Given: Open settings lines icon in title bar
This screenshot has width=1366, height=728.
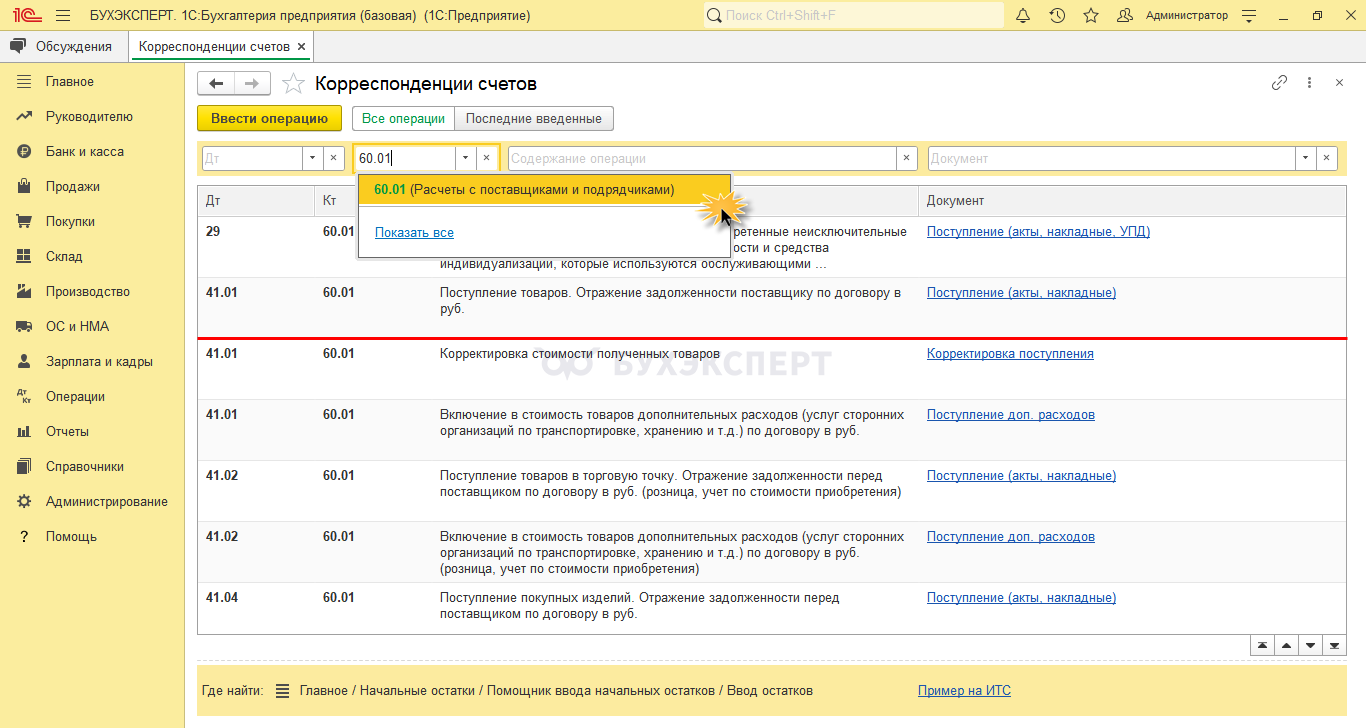Looking at the screenshot, I should coord(1249,16).
